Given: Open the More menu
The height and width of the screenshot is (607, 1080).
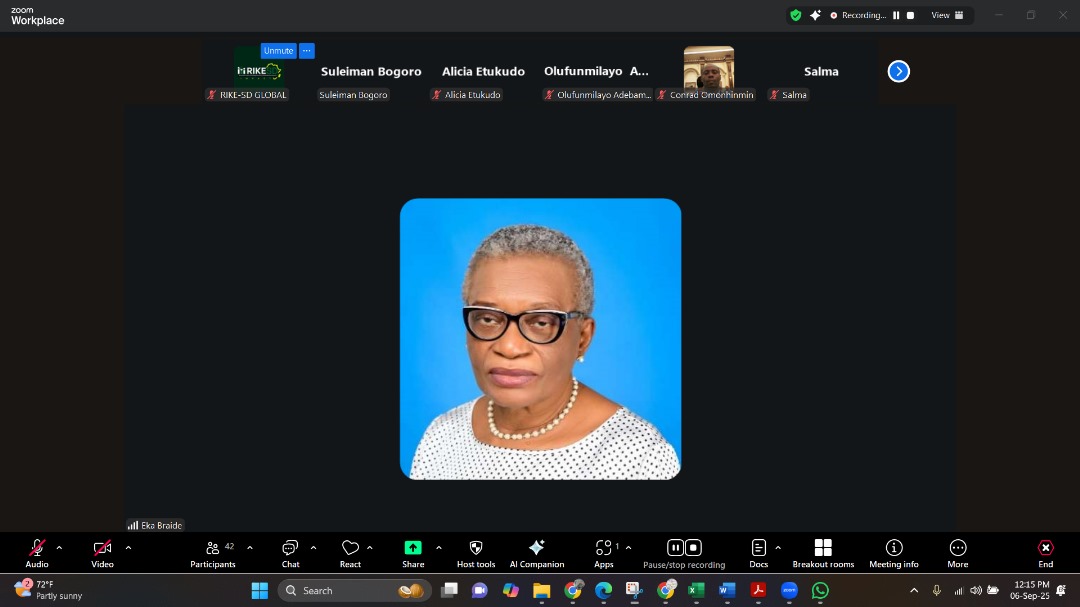Looking at the screenshot, I should [x=957, y=553].
